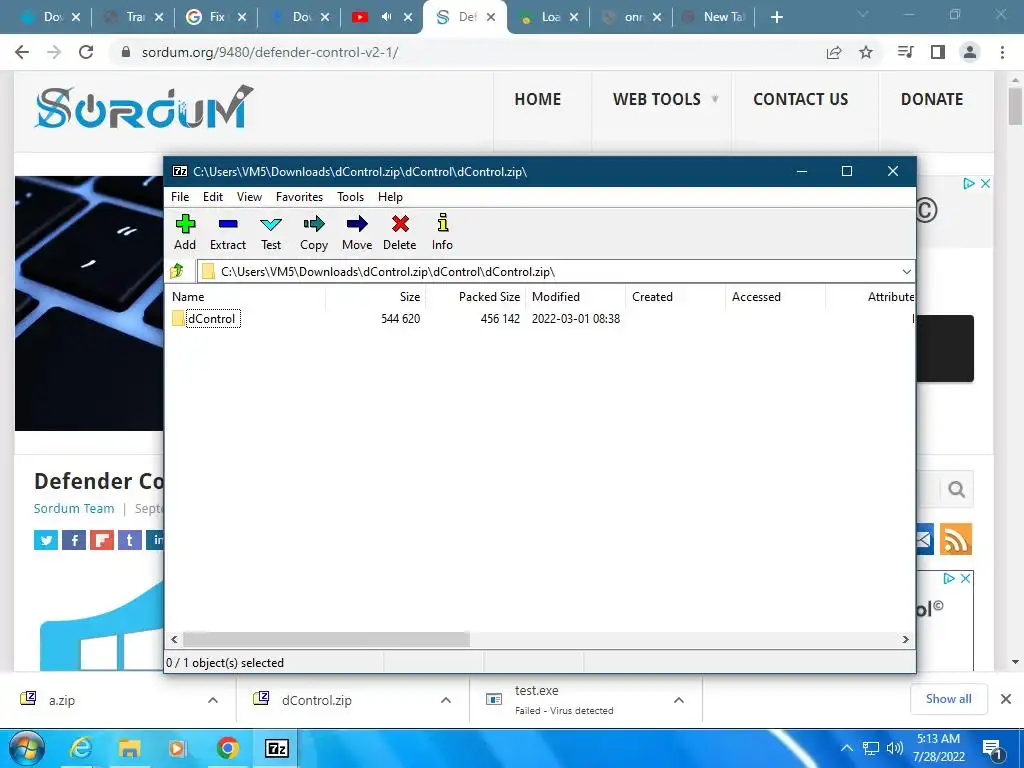Open a new Chrome tab with plus
Image resolution: width=1024 pixels, height=768 pixels.
(776, 17)
